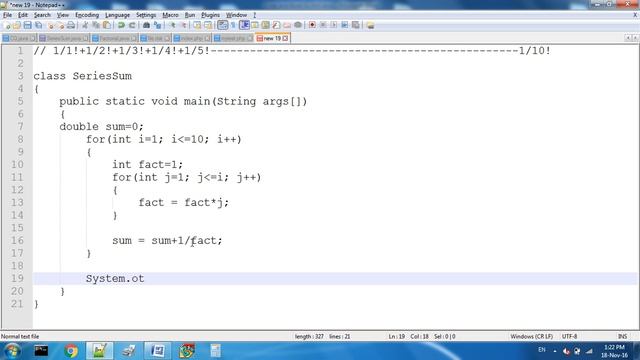Open Find with the binoculars icon
Viewport: 640px width, 360px height.
coord(146,25)
